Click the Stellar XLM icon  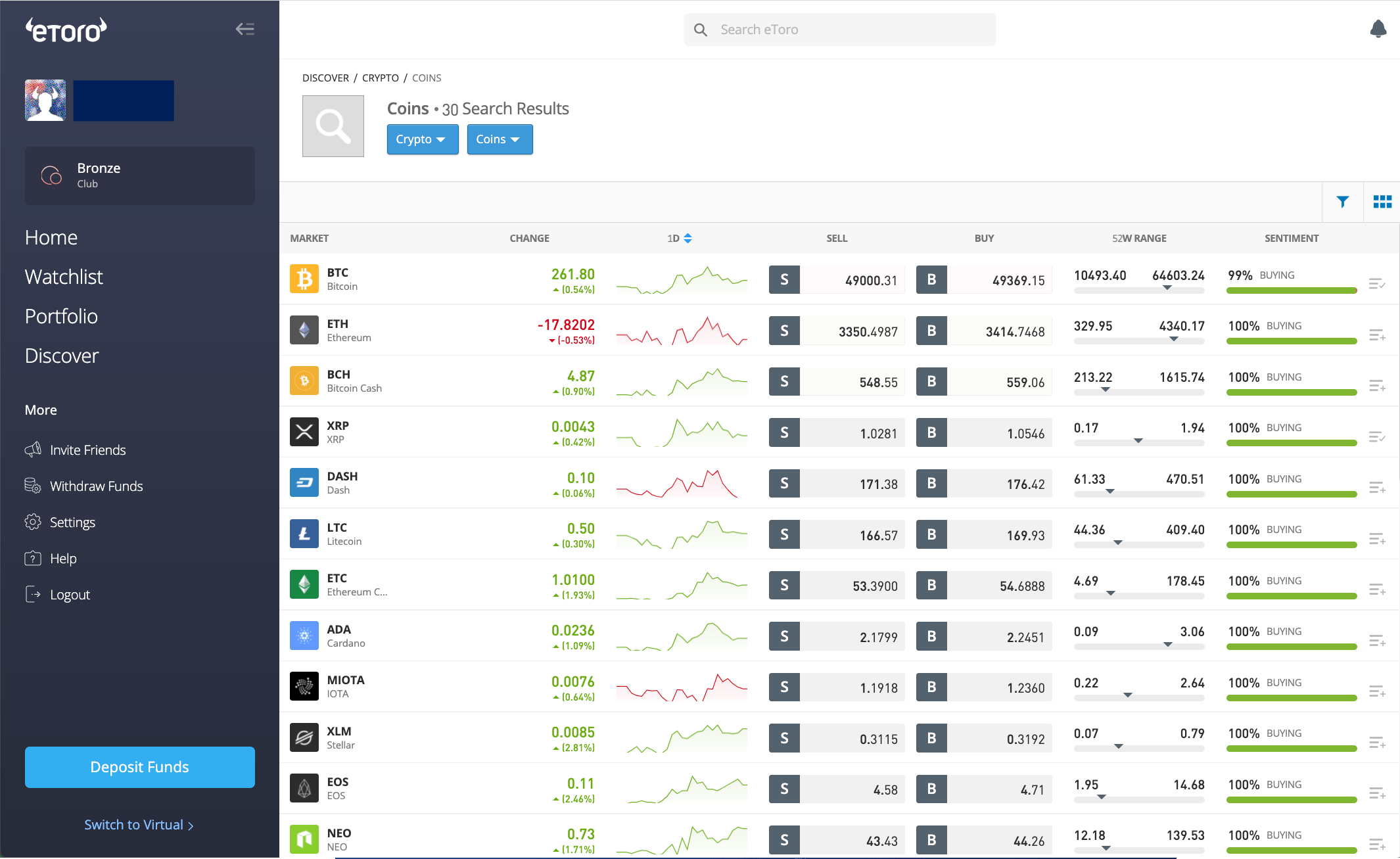(304, 737)
